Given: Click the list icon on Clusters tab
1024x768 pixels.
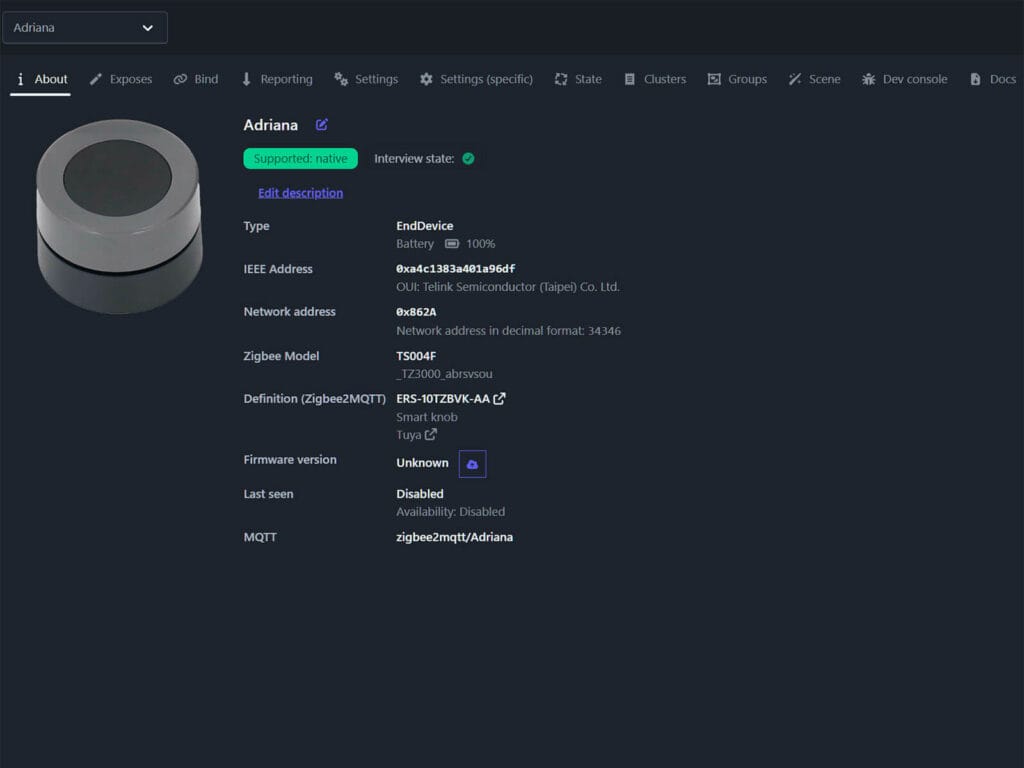Looking at the screenshot, I should [x=630, y=79].
